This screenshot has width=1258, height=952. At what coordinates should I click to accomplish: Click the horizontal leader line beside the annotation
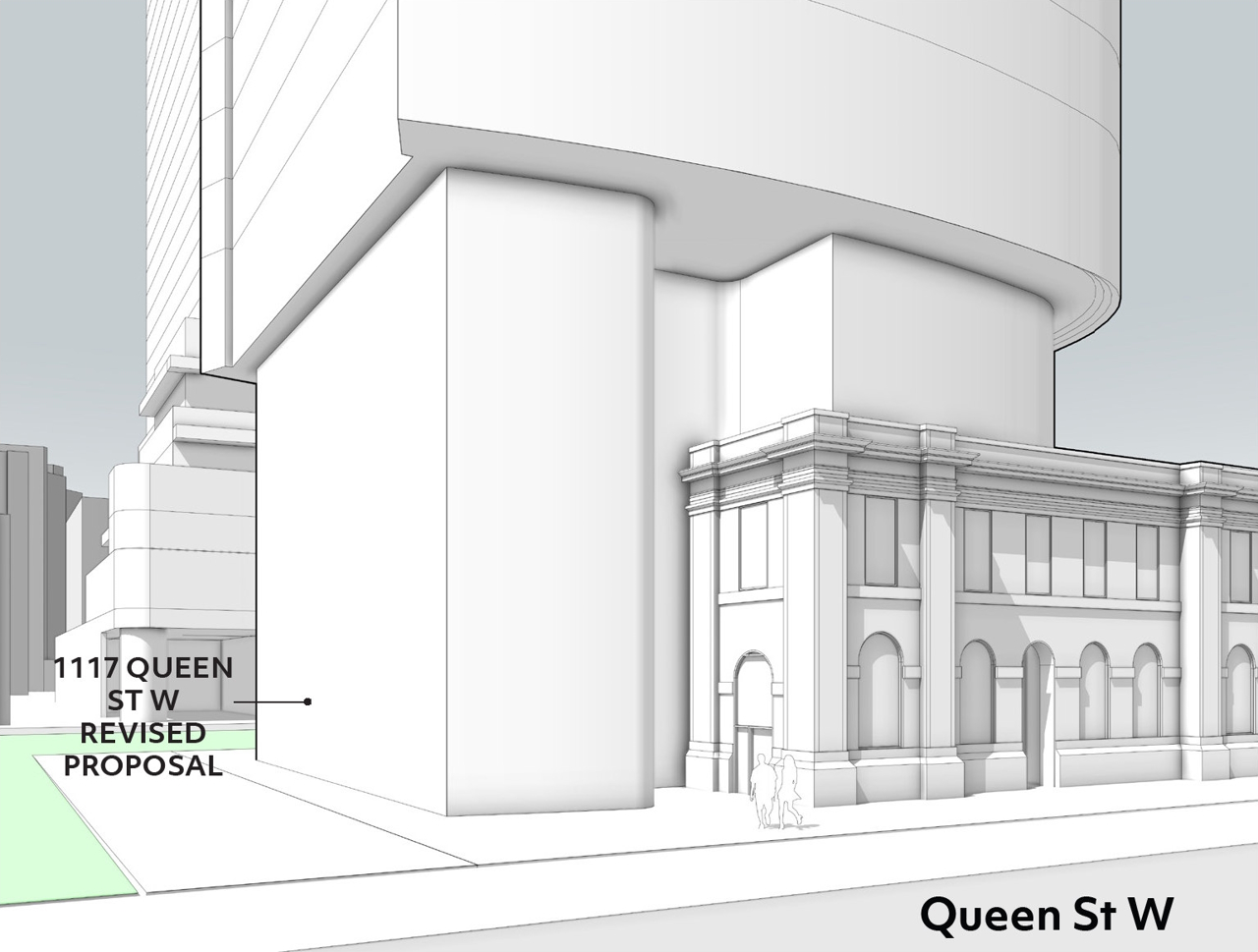(x=270, y=702)
